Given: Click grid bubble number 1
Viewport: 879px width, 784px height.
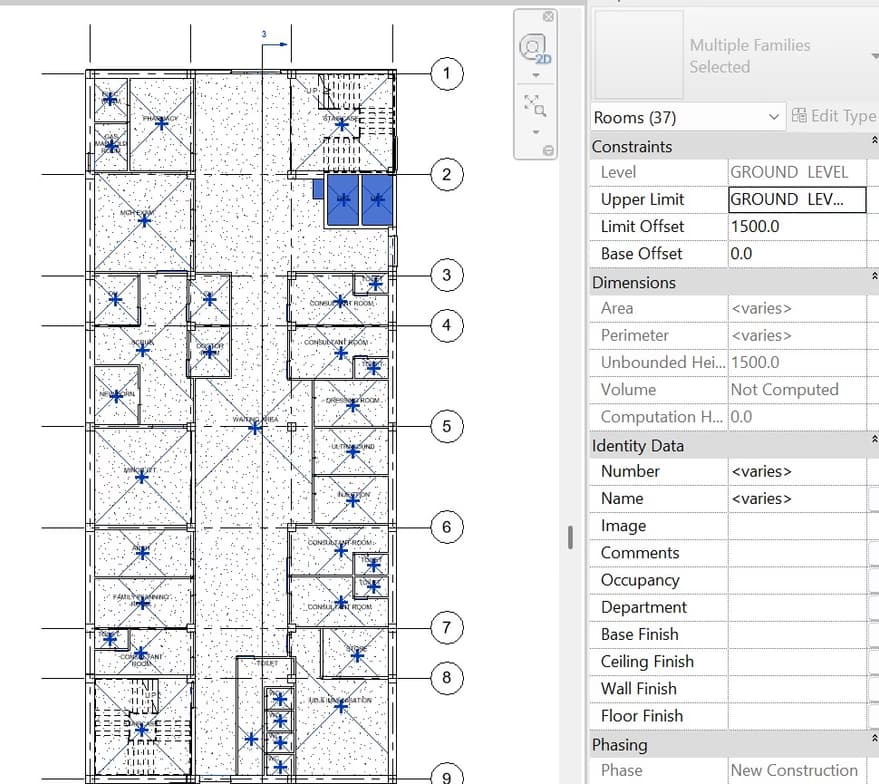Looking at the screenshot, I should 447,73.
